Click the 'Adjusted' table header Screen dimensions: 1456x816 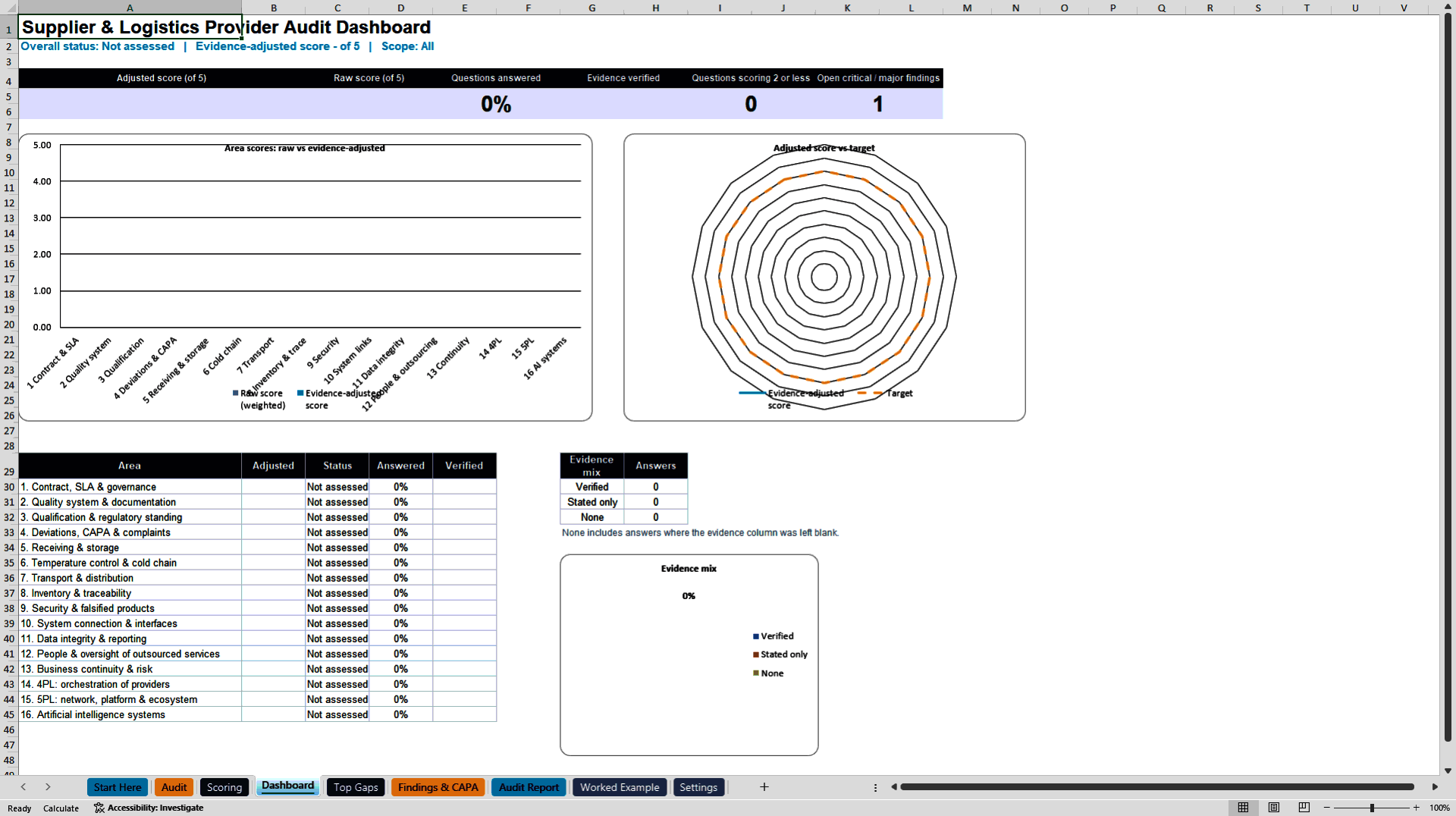273,466
